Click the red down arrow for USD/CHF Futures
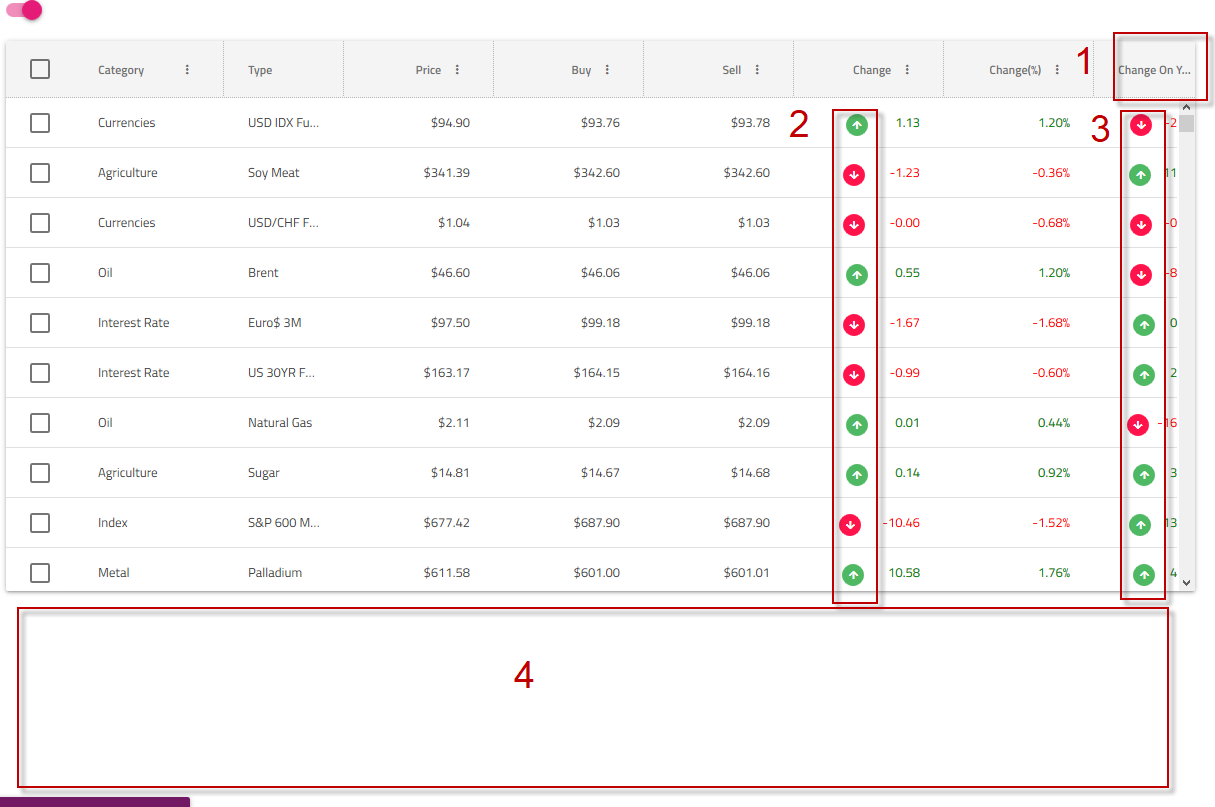The width and height of the screenshot is (1215, 807). pyautogui.click(x=856, y=224)
